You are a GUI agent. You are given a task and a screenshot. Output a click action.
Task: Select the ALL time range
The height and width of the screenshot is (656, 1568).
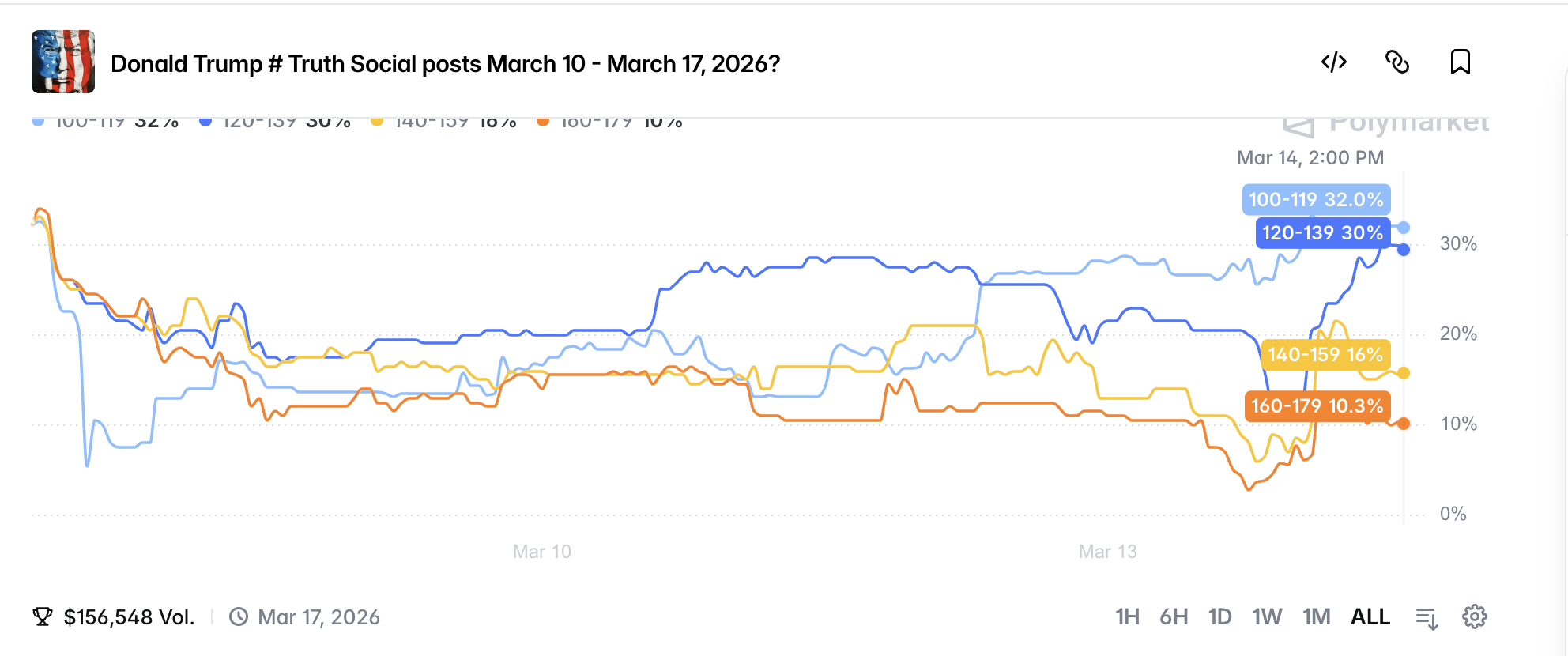point(1370,616)
